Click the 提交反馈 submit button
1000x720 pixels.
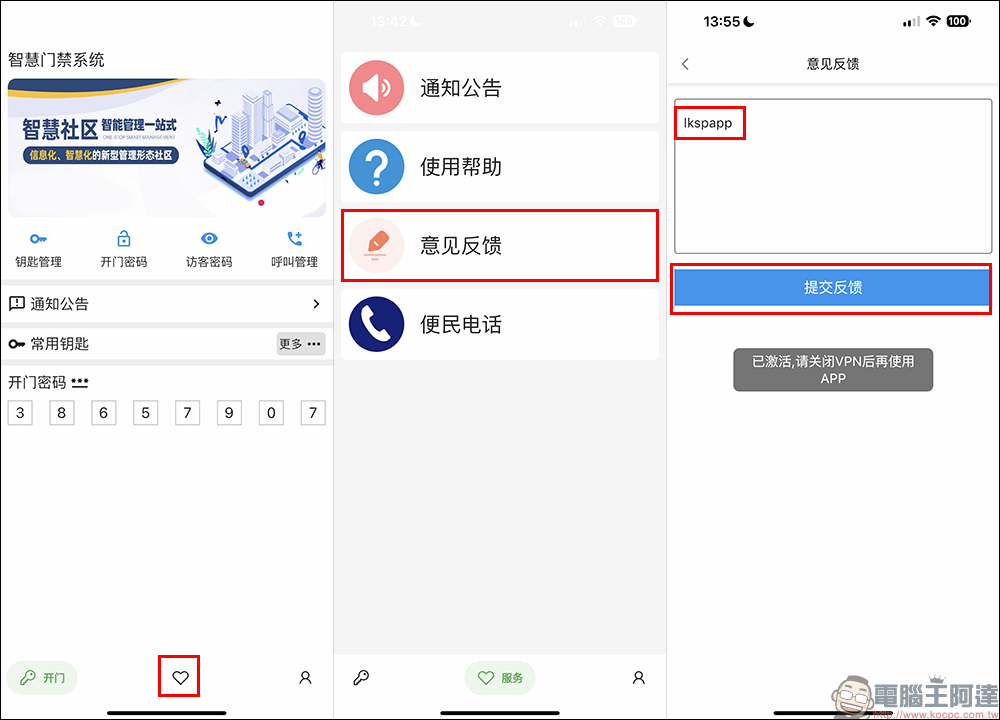[x=831, y=288]
